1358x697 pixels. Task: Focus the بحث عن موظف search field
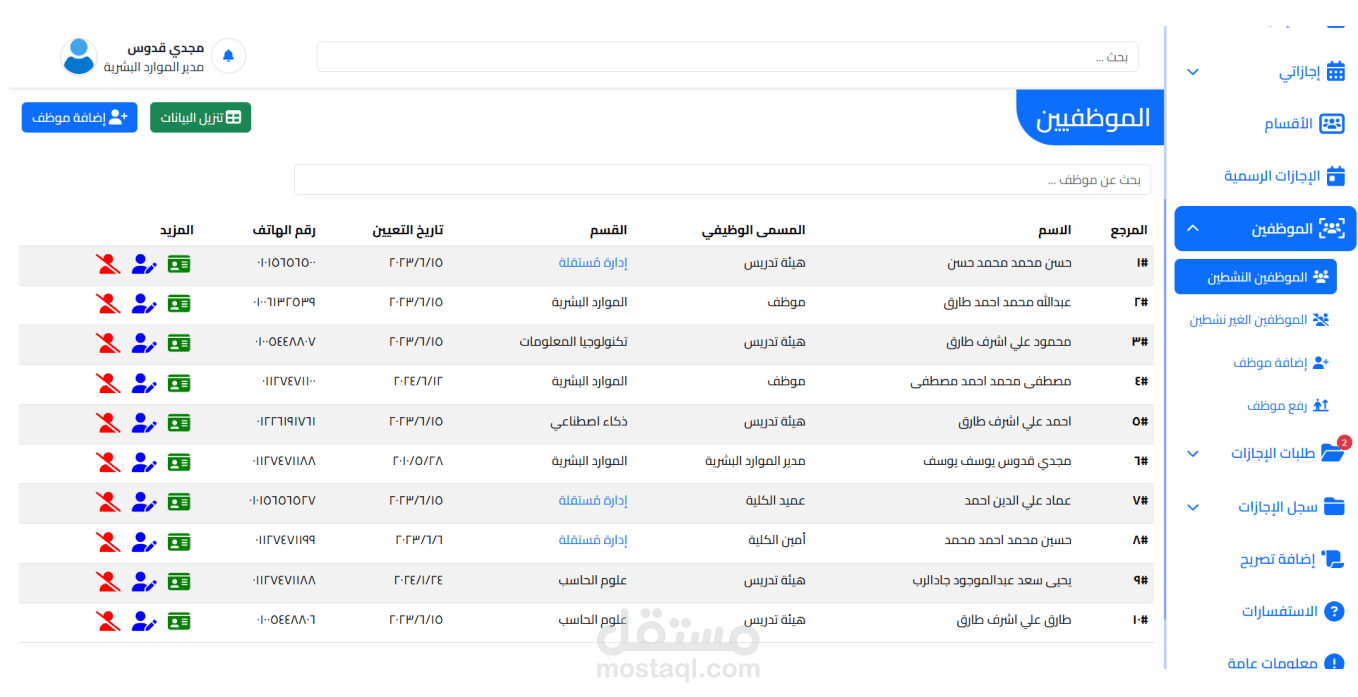click(x=722, y=180)
